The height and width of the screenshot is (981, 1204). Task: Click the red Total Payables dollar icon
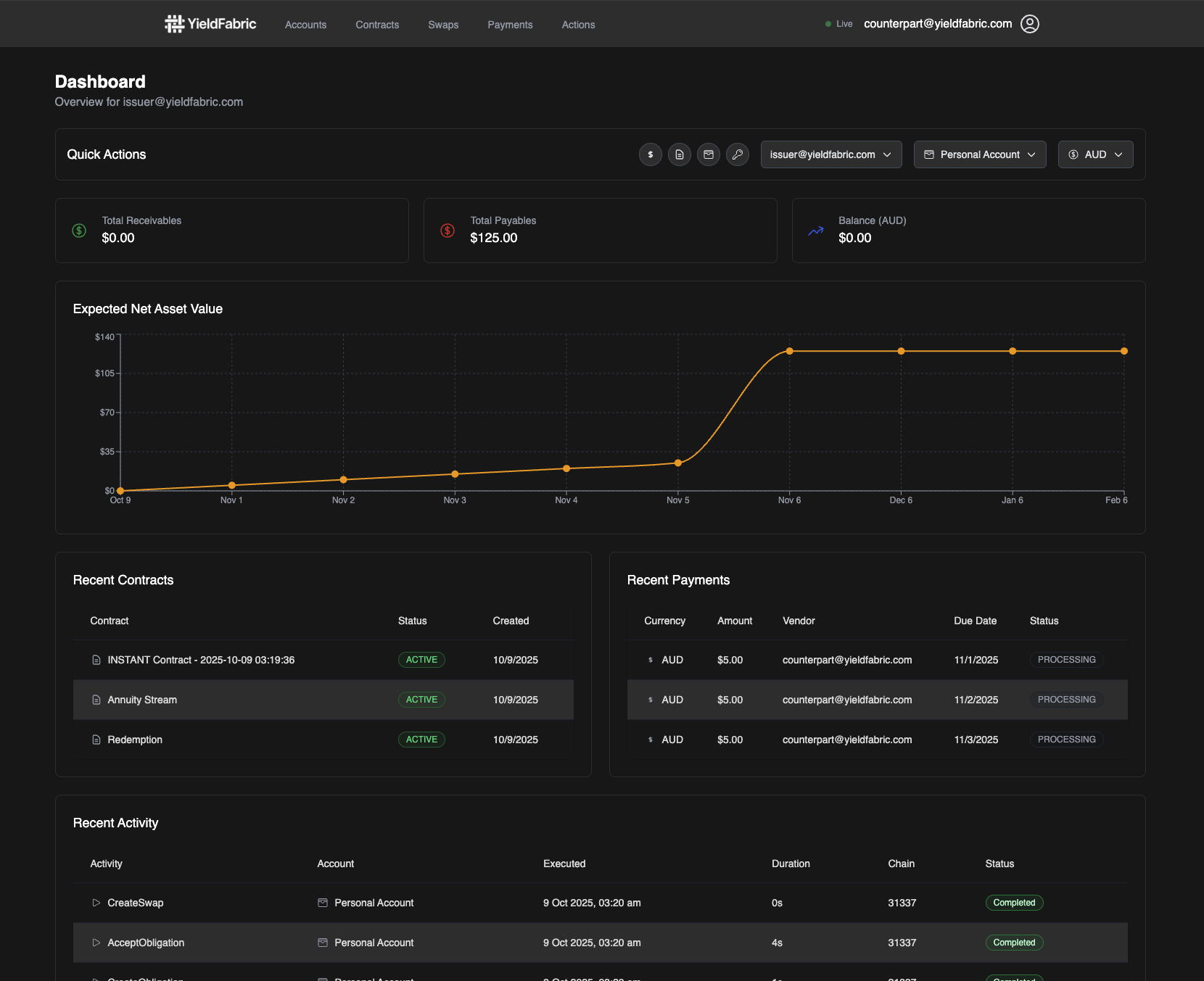point(448,231)
